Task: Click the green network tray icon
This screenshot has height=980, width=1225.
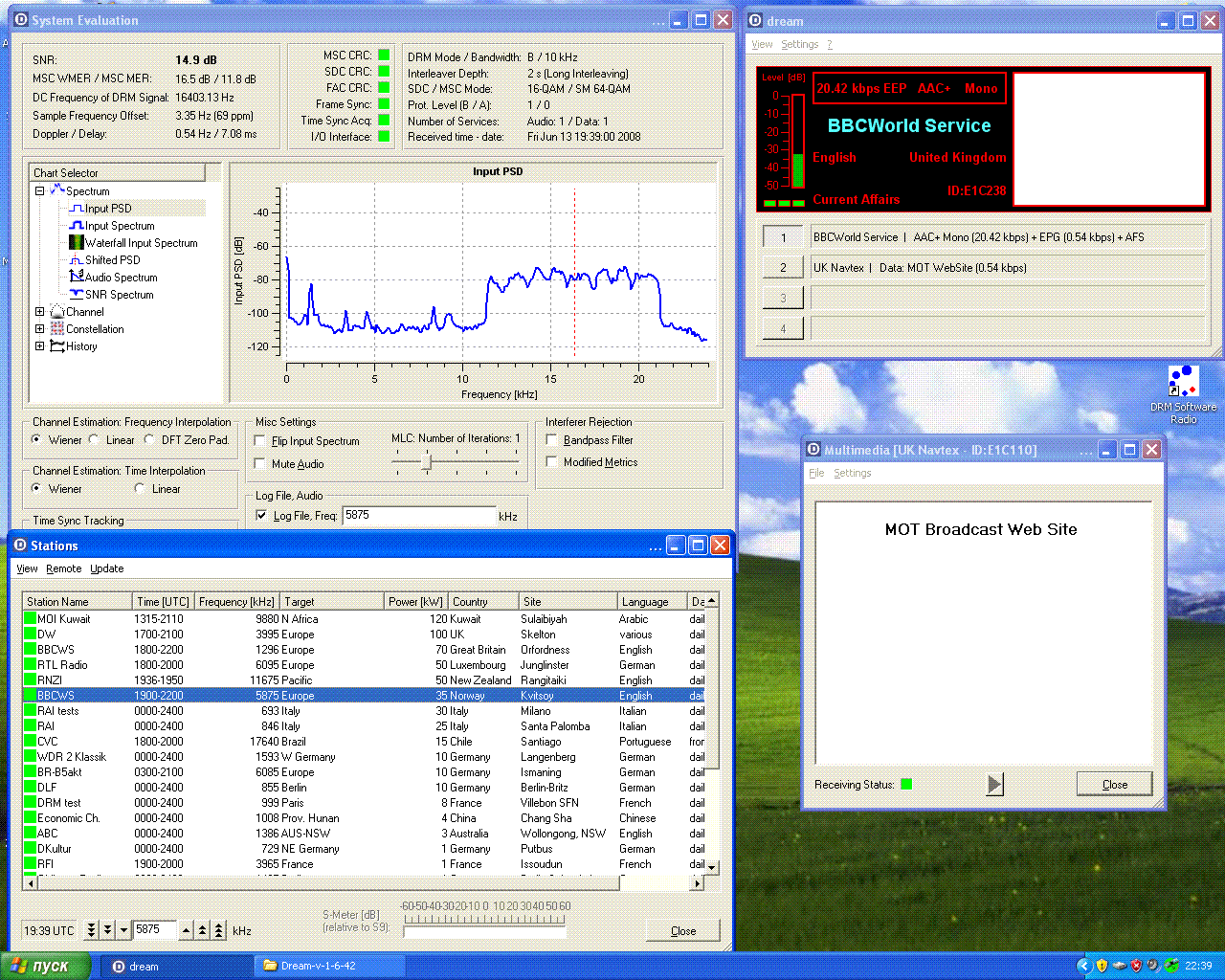Action: [1171, 966]
